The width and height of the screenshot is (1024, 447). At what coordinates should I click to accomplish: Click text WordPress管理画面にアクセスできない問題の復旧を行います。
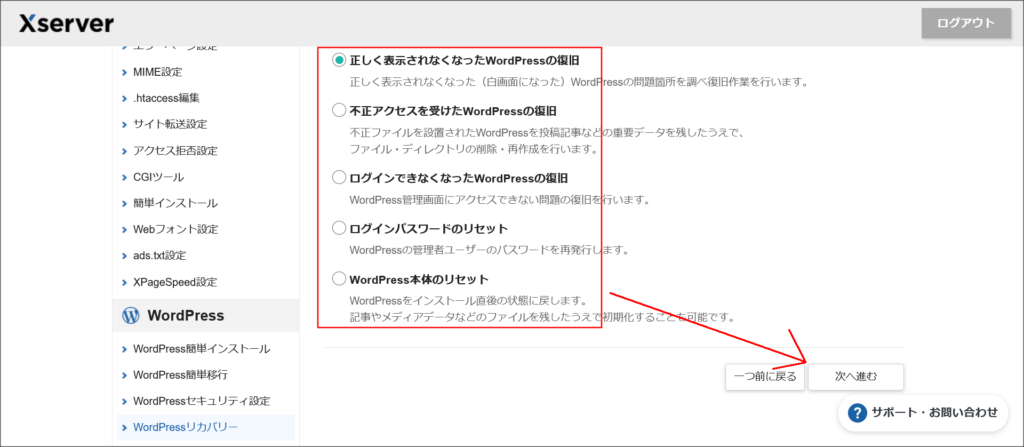500,199
